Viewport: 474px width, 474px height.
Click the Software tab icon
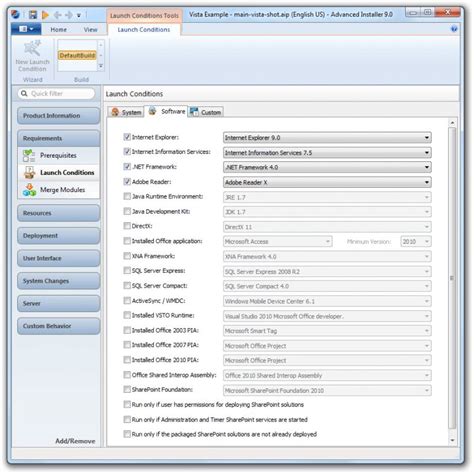pyautogui.click(x=152, y=111)
